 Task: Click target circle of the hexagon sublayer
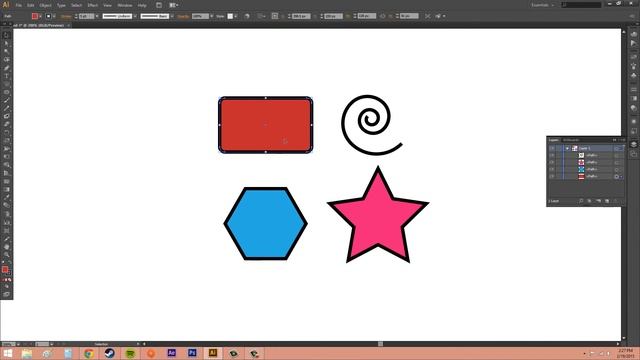(x=616, y=169)
